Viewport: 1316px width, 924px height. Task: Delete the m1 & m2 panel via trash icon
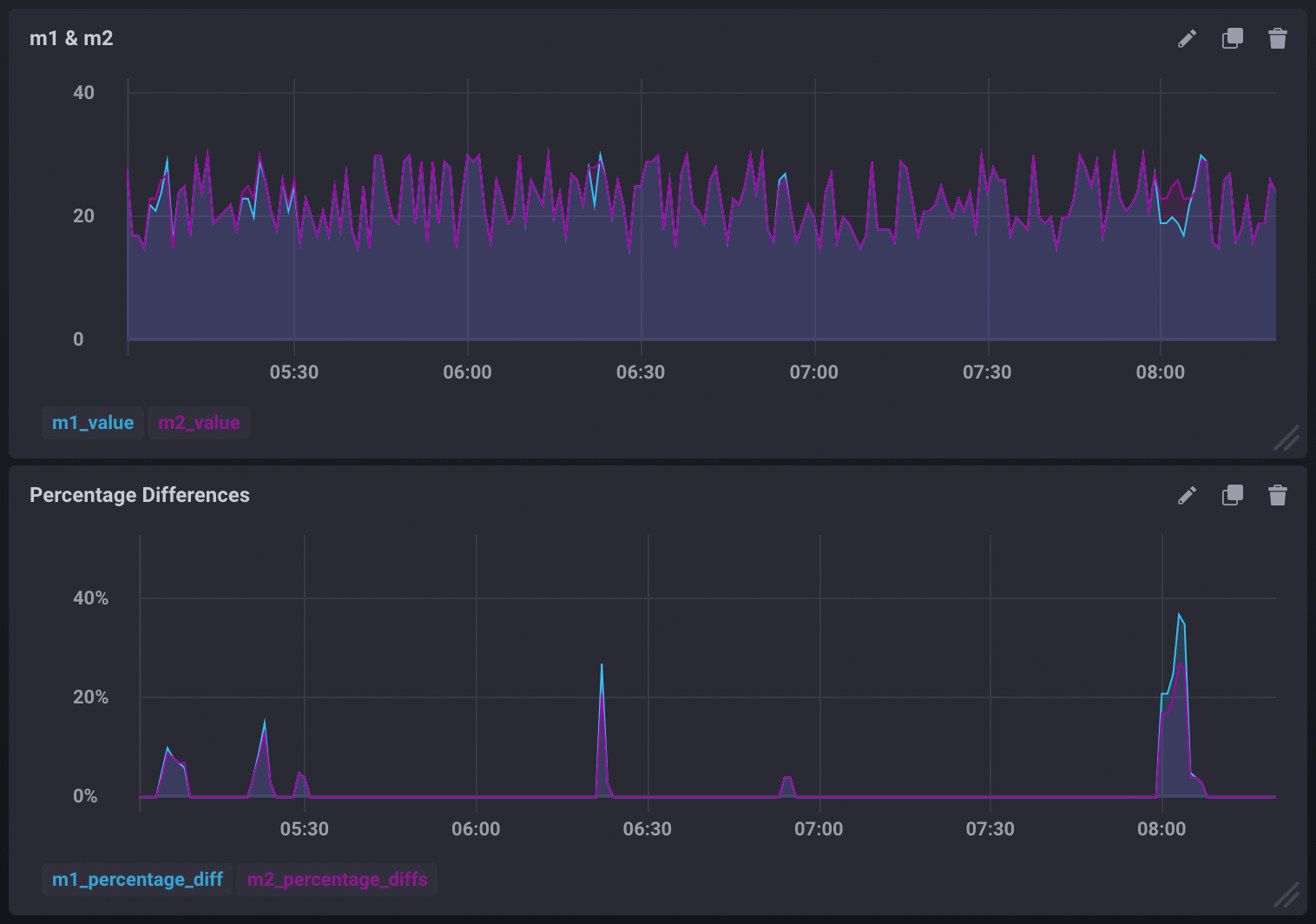click(x=1277, y=38)
